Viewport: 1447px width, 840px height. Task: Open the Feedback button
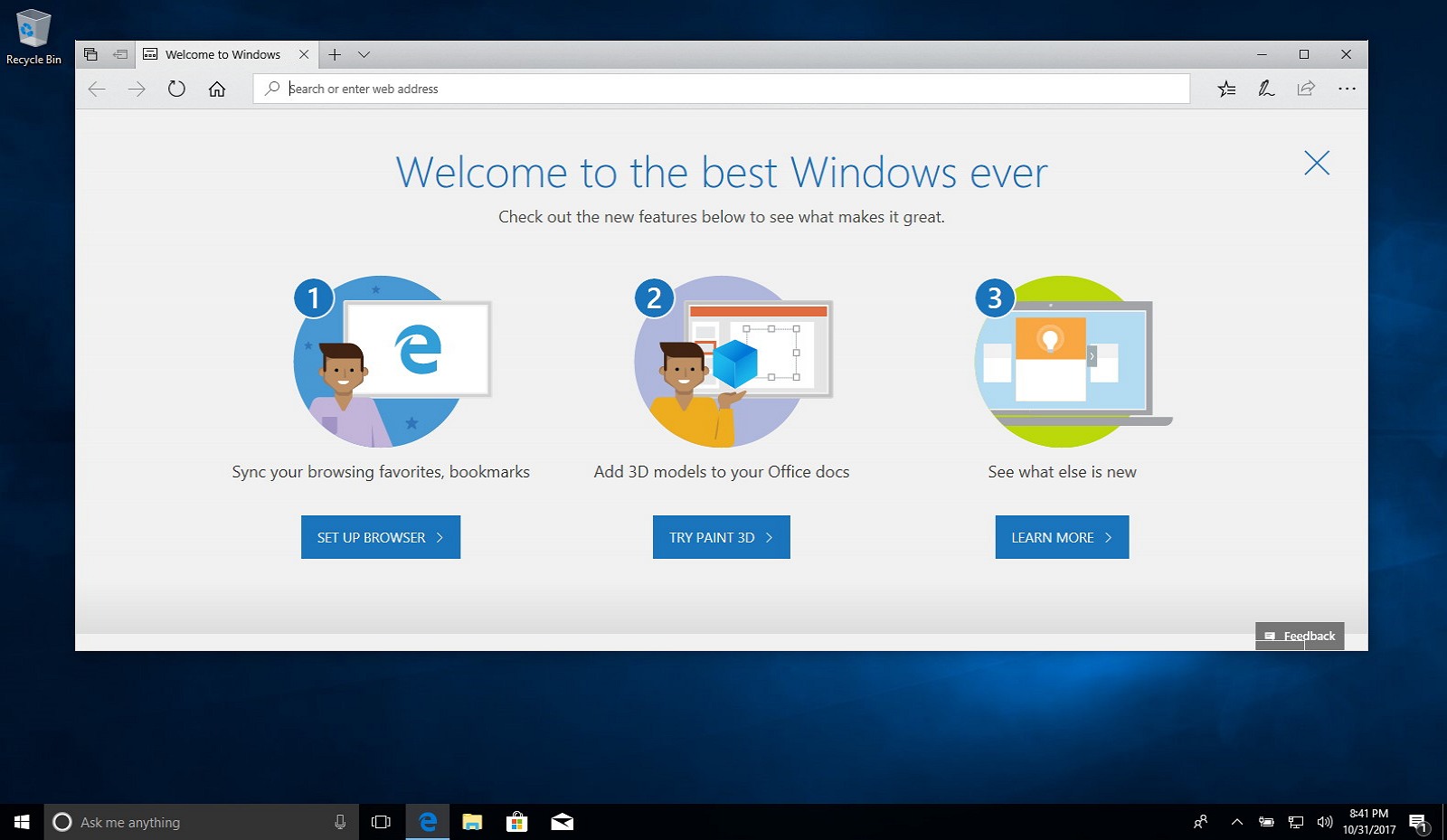pos(1300,636)
